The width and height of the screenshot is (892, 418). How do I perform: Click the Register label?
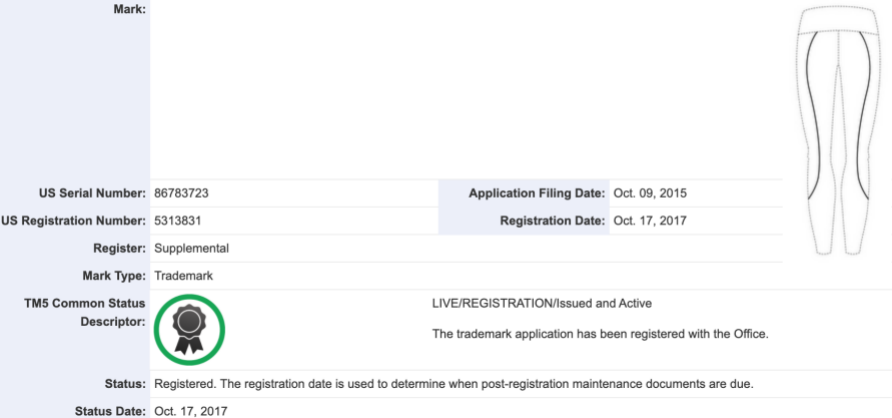[x=119, y=249]
